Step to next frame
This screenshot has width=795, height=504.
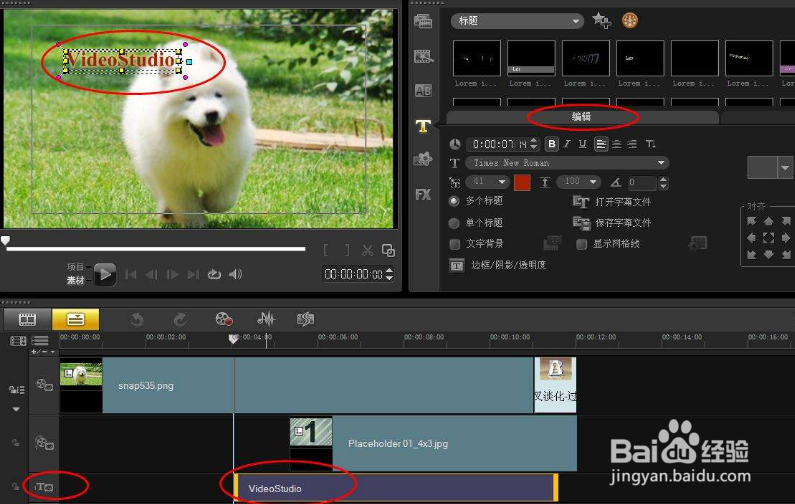(172, 274)
